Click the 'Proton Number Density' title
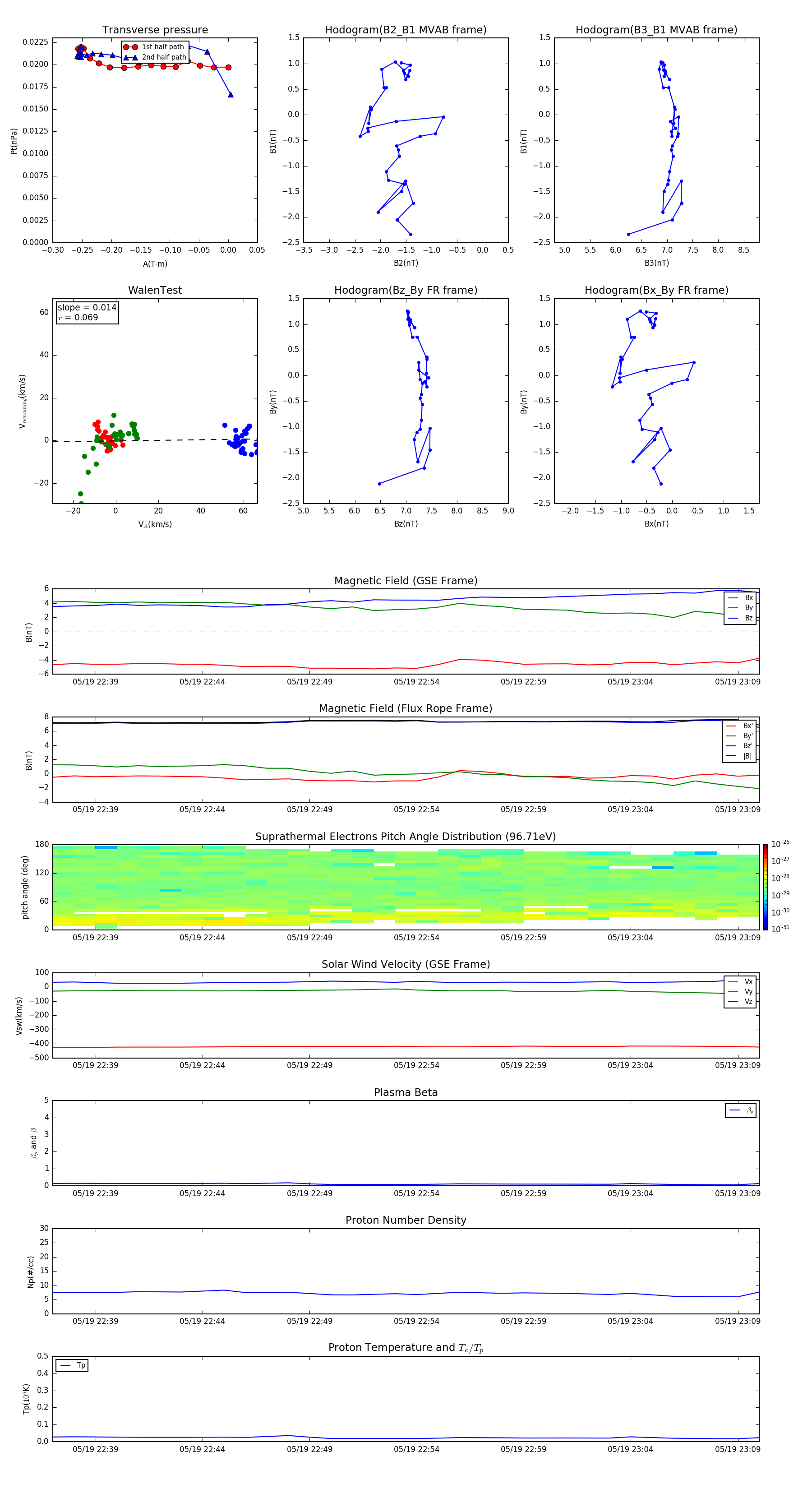The image size is (812, 1489). point(406,1221)
